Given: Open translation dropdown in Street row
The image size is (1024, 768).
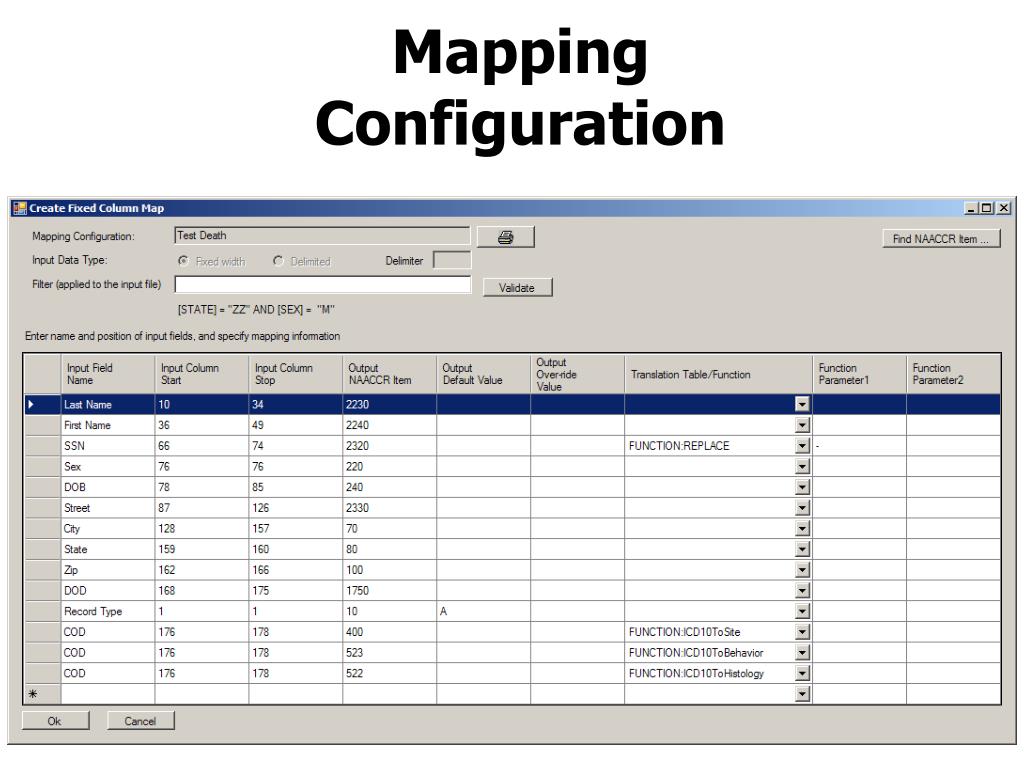Looking at the screenshot, I should click(803, 508).
